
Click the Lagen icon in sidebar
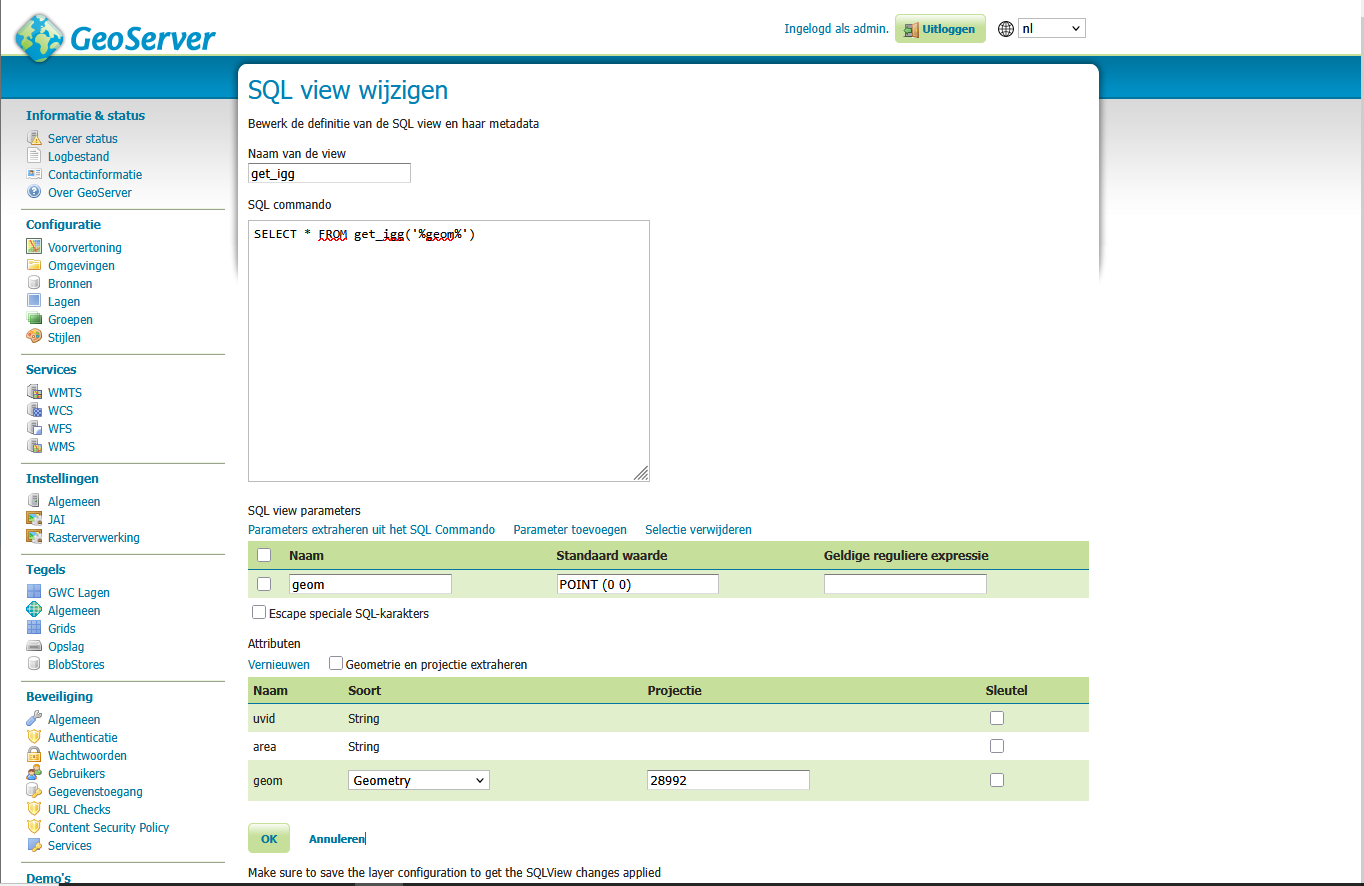click(x=34, y=301)
